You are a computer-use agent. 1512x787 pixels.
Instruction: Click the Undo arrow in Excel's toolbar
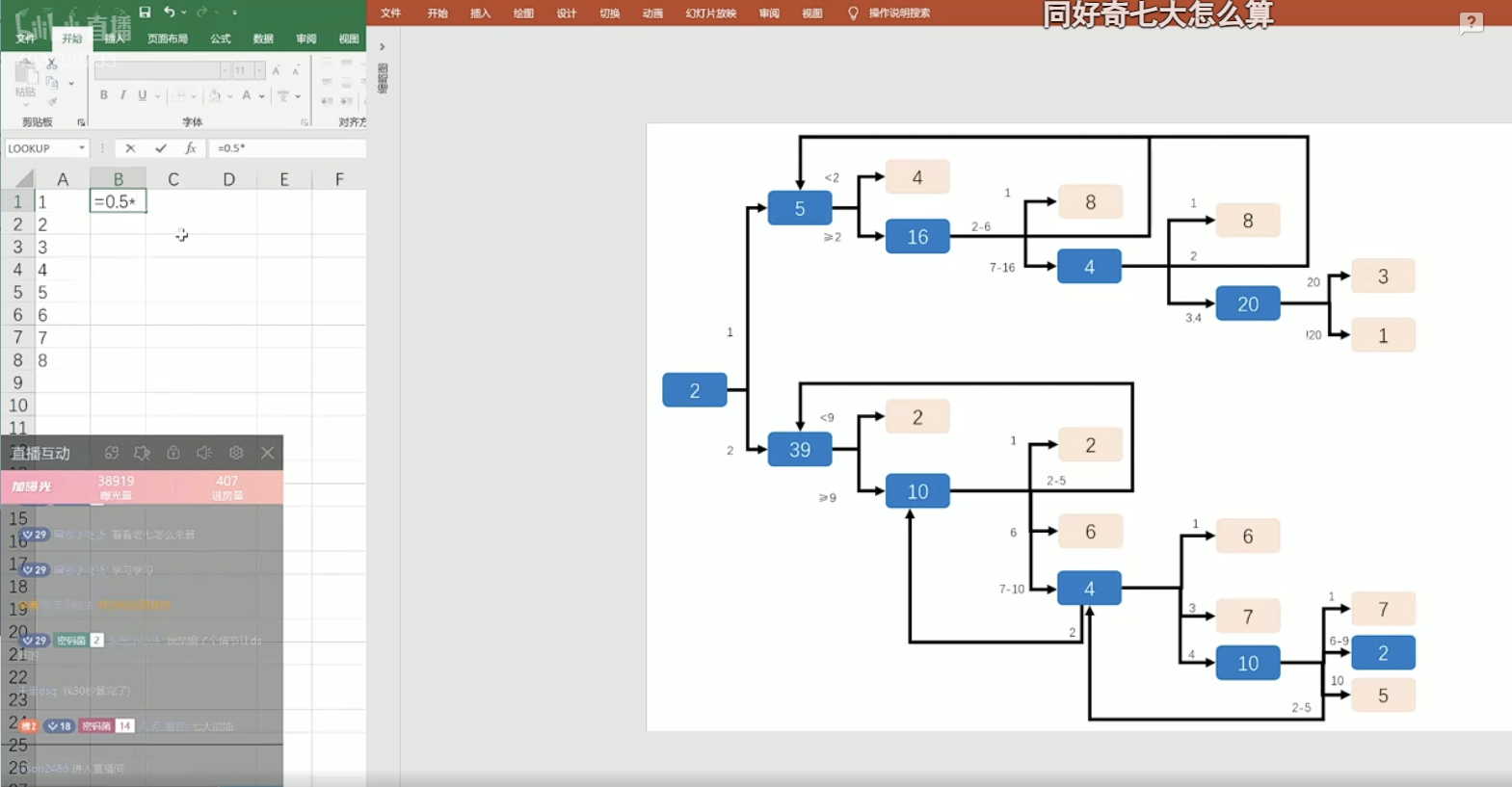(x=169, y=13)
